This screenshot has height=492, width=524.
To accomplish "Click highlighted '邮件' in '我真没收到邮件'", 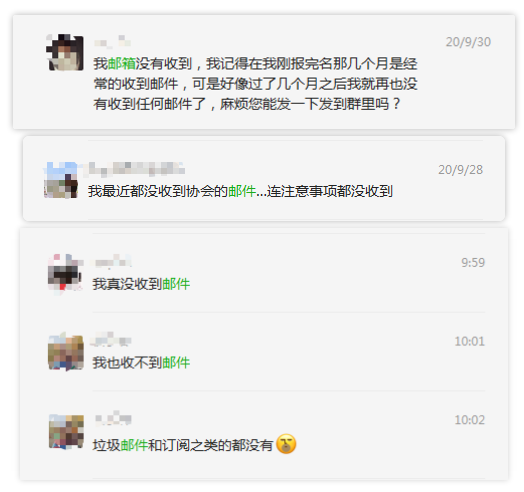I will coord(176,284).
